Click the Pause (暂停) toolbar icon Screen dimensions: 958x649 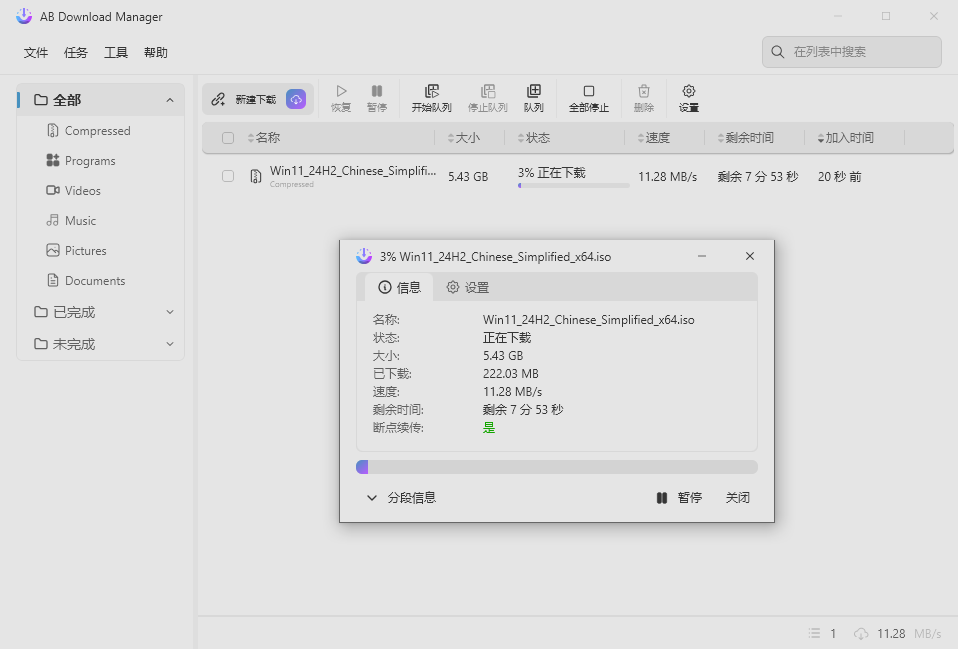click(377, 91)
